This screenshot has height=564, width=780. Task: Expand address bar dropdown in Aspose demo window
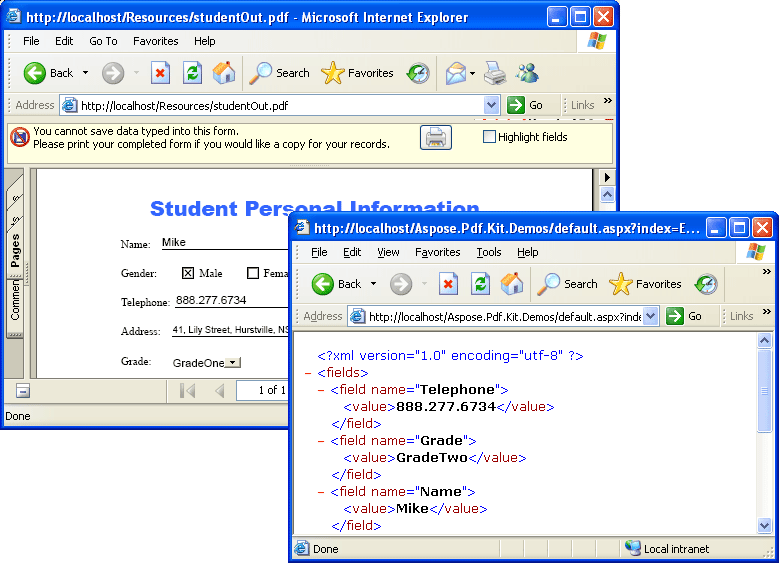pos(650,316)
